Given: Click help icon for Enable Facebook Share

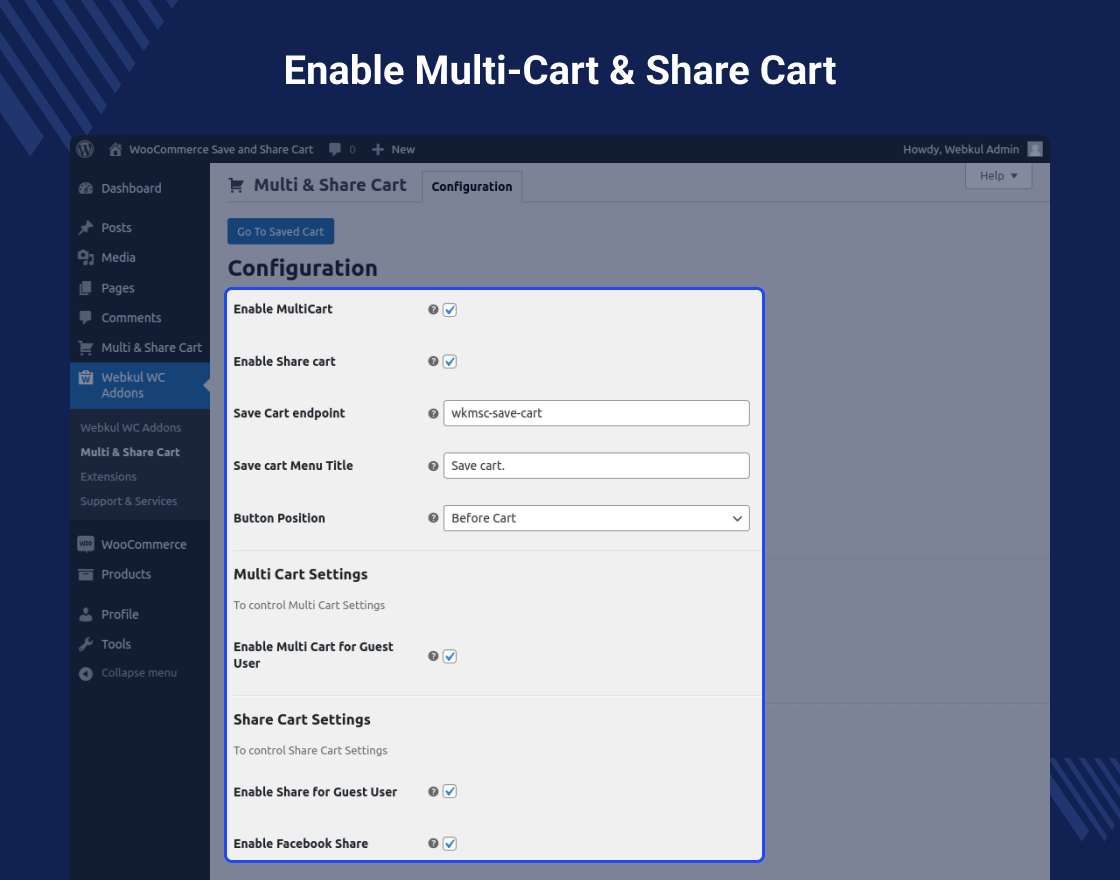Looking at the screenshot, I should click(433, 844).
